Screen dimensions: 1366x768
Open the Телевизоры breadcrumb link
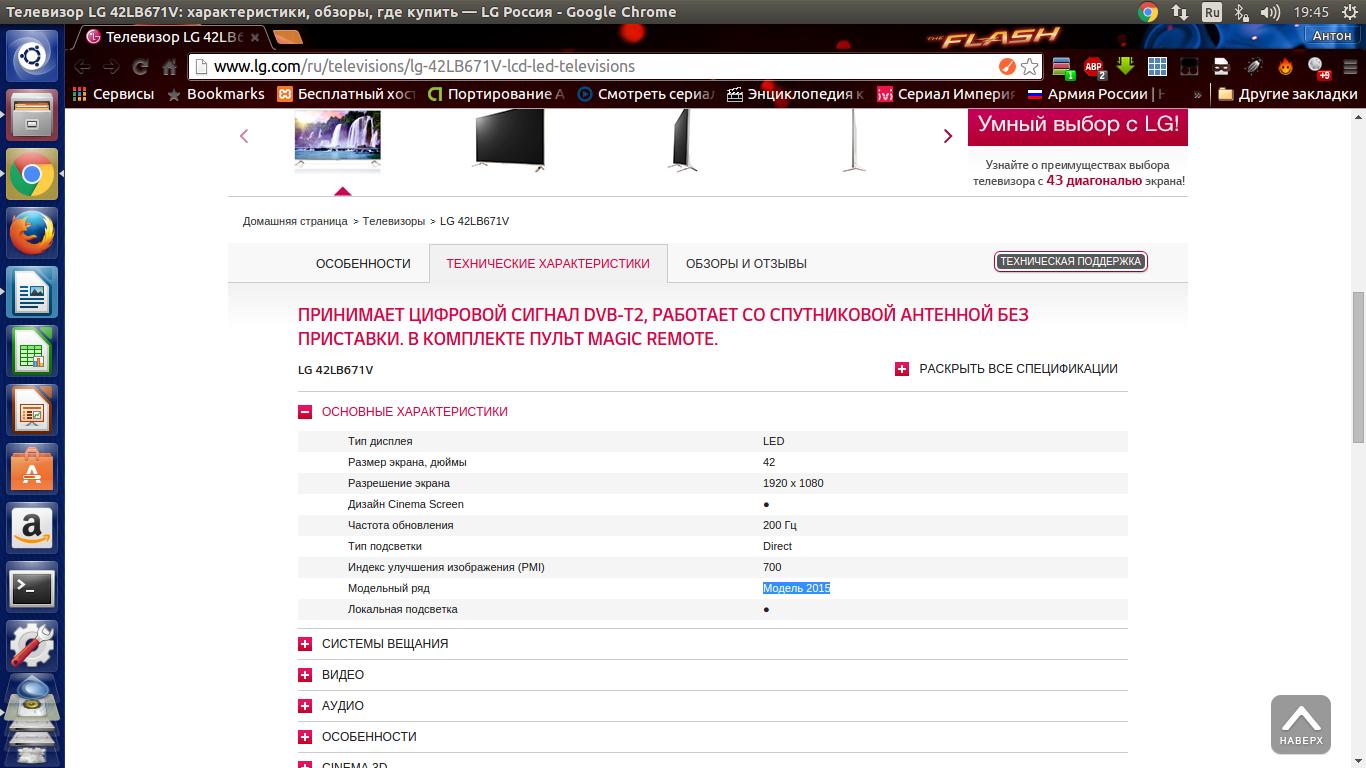click(x=393, y=221)
